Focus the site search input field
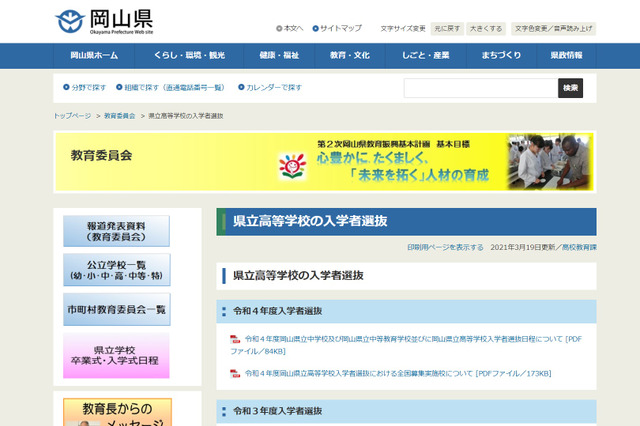 pyautogui.click(x=481, y=88)
